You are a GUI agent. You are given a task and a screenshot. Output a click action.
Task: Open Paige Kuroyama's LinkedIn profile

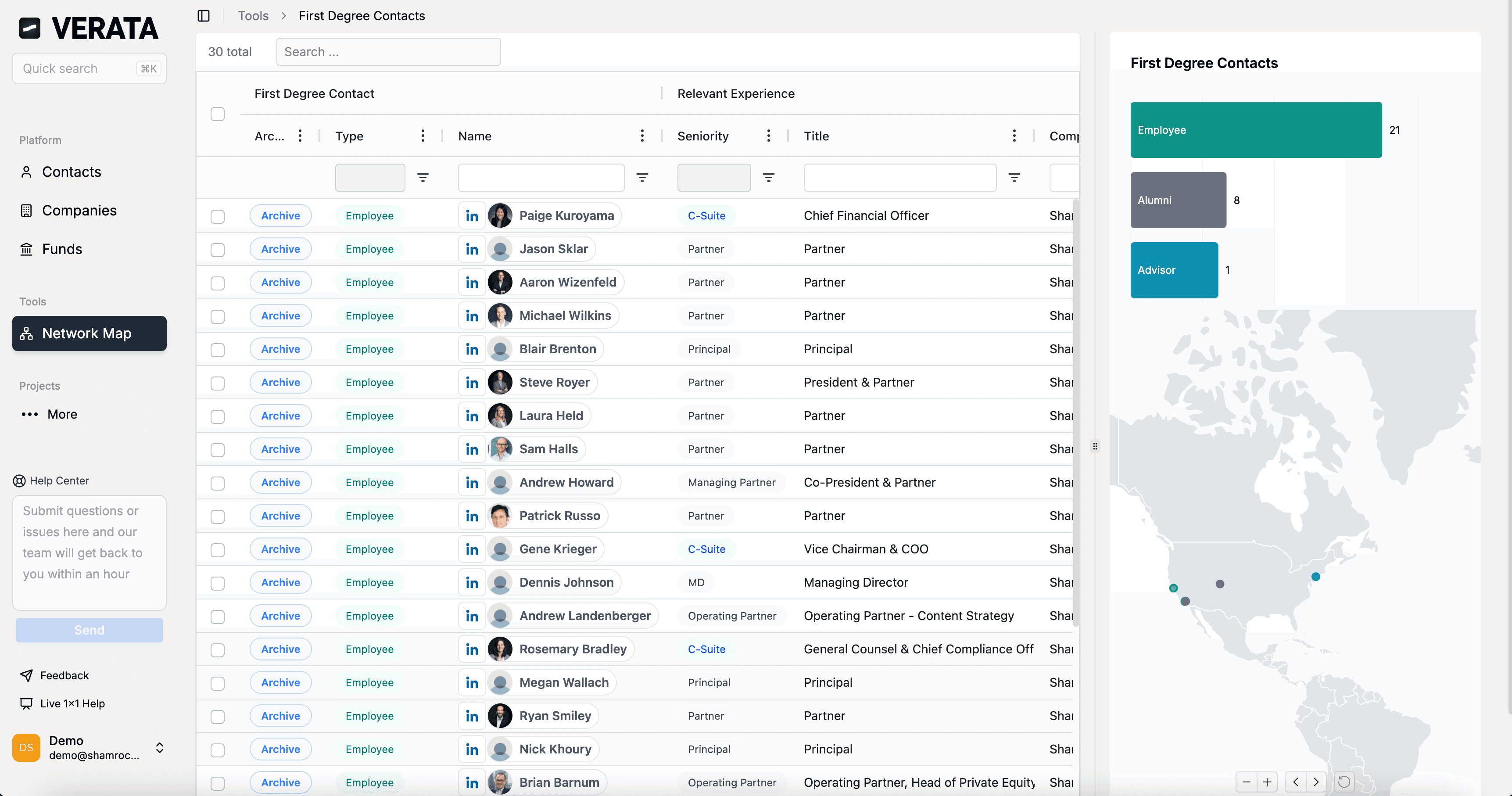[471, 215]
